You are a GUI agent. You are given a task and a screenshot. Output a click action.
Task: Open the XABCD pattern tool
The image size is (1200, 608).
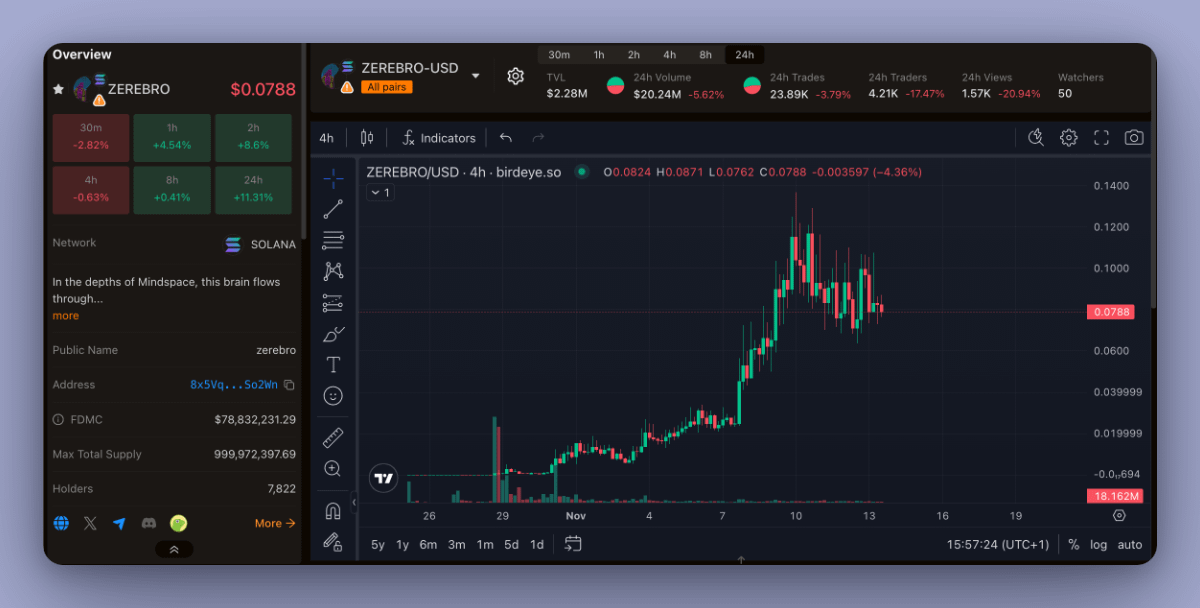pyautogui.click(x=333, y=270)
